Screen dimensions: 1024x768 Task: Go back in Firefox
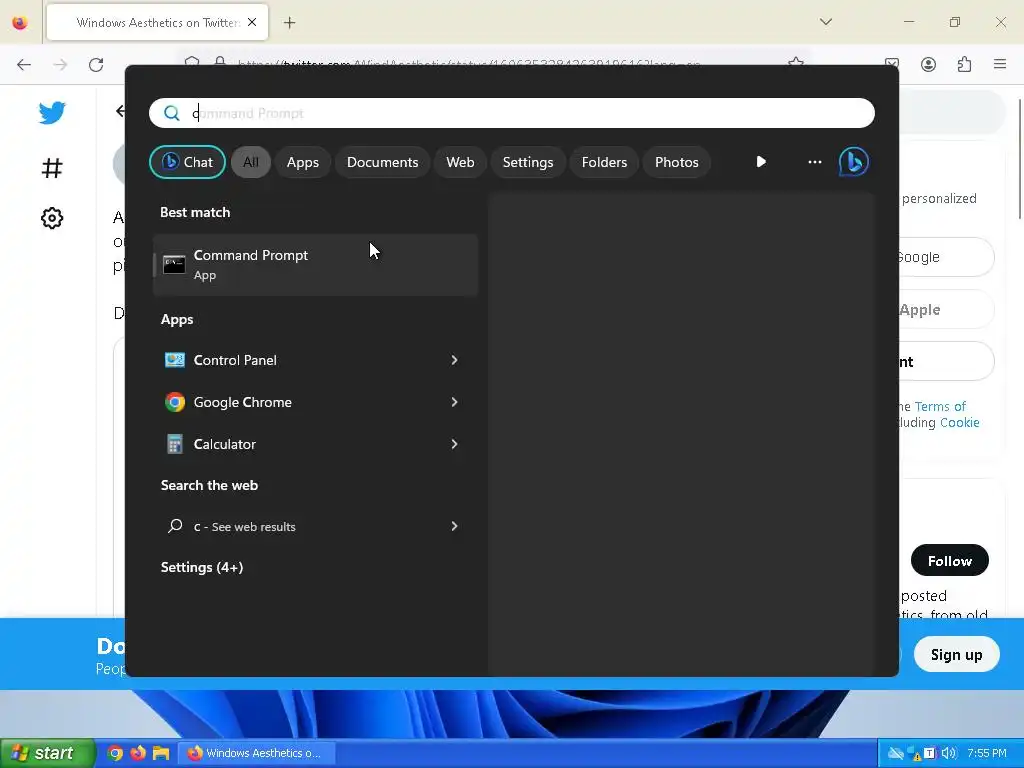[x=24, y=64]
